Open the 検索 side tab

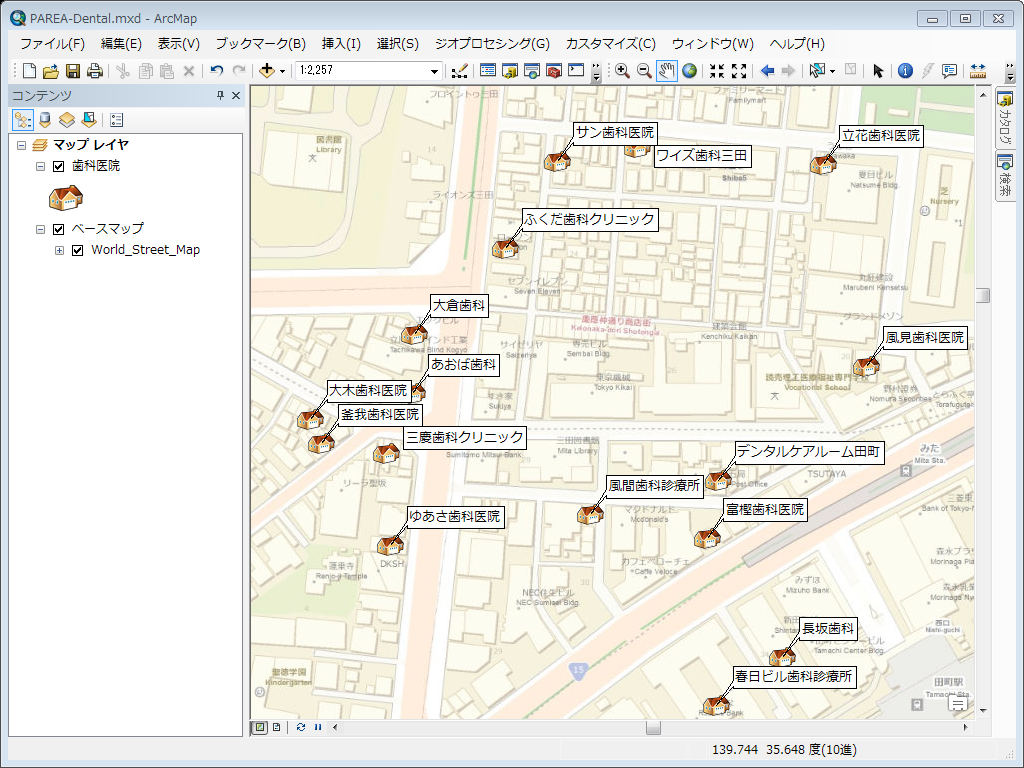pyautogui.click(x=1005, y=176)
